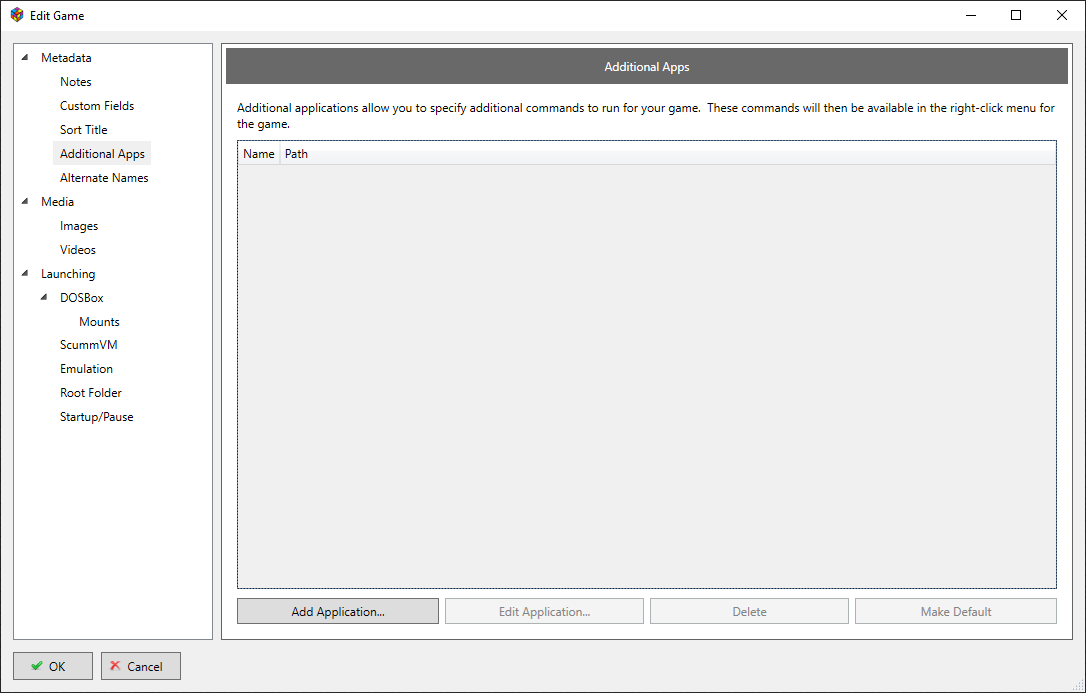
Task: Open Startup/Pause options
Action: (x=96, y=417)
